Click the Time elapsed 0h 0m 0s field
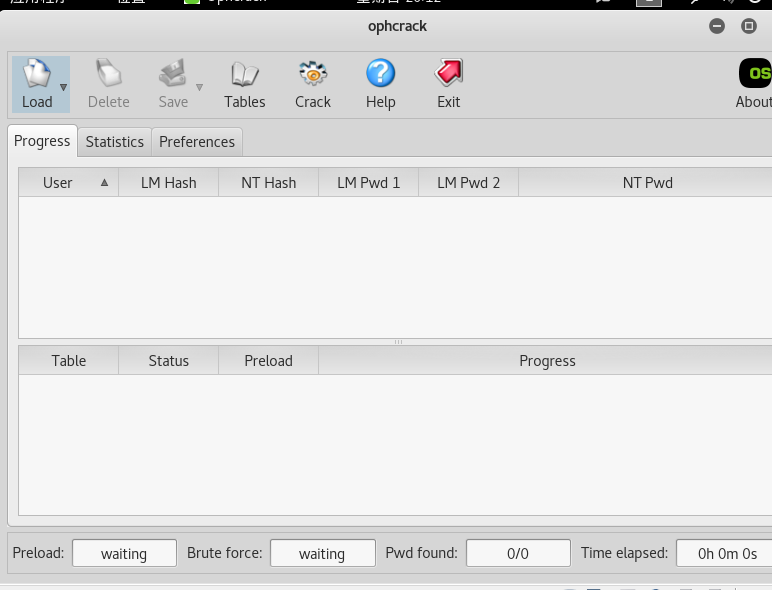The image size is (772, 590). (x=726, y=553)
